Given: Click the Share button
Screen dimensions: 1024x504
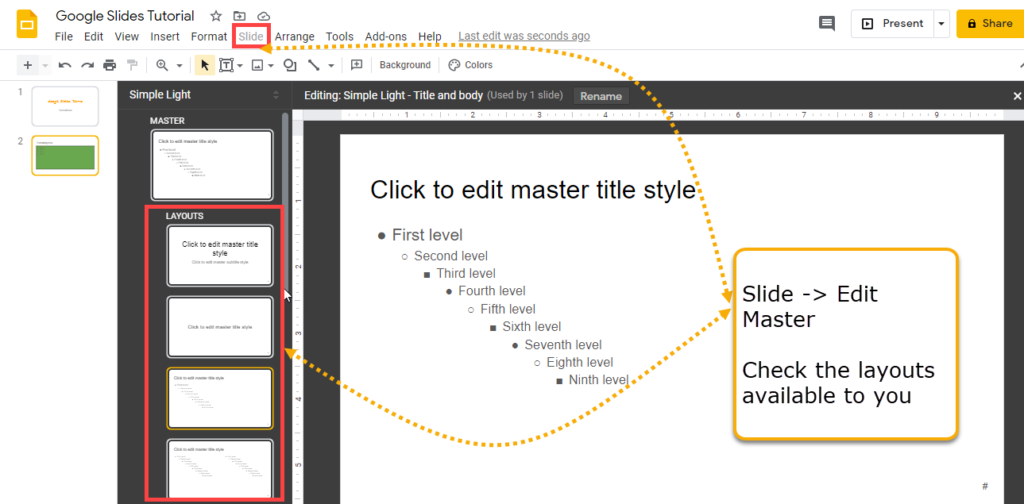Looking at the screenshot, I should pos(991,24).
